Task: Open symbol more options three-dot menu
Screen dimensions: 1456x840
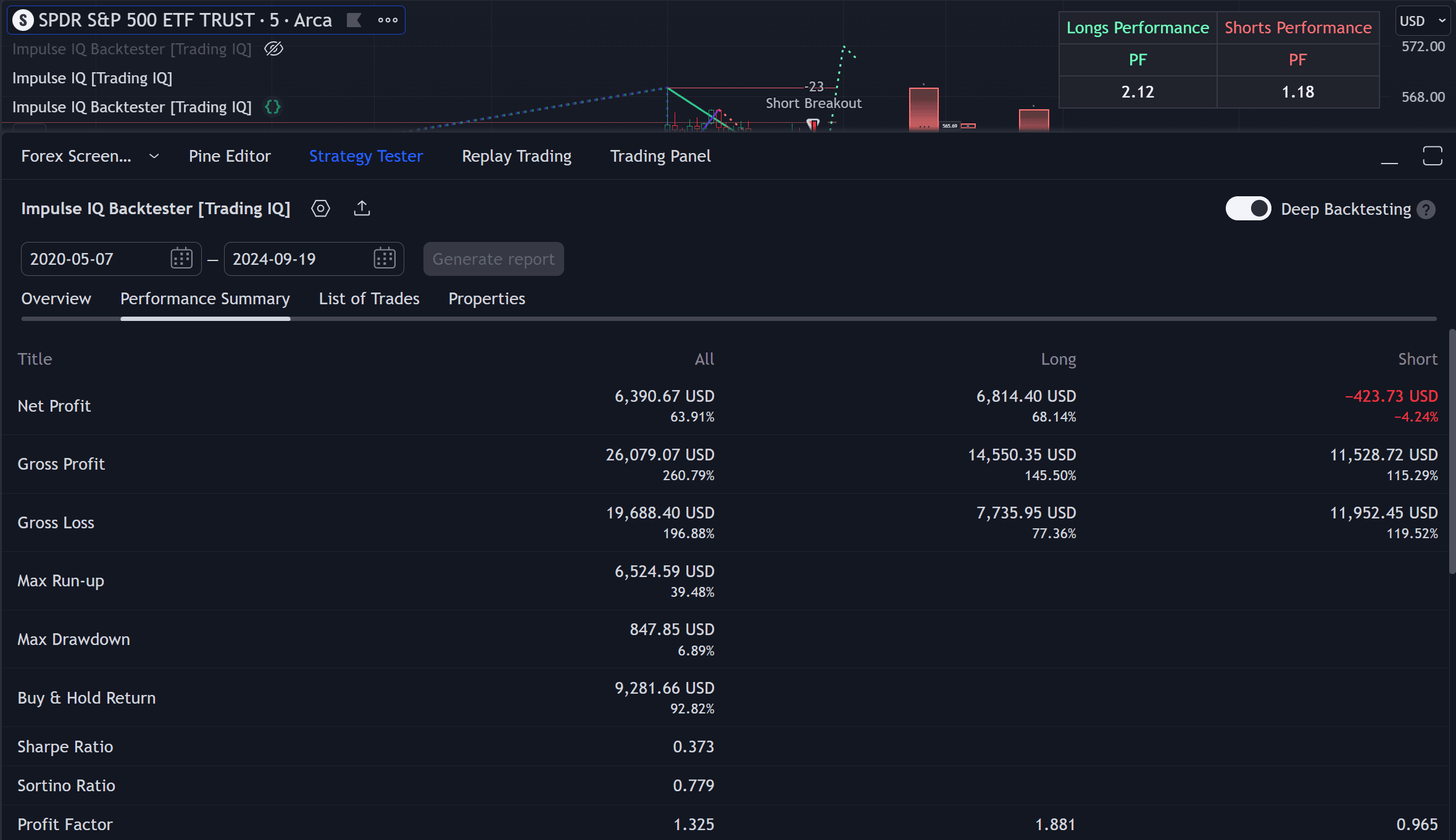Action: pyautogui.click(x=388, y=20)
